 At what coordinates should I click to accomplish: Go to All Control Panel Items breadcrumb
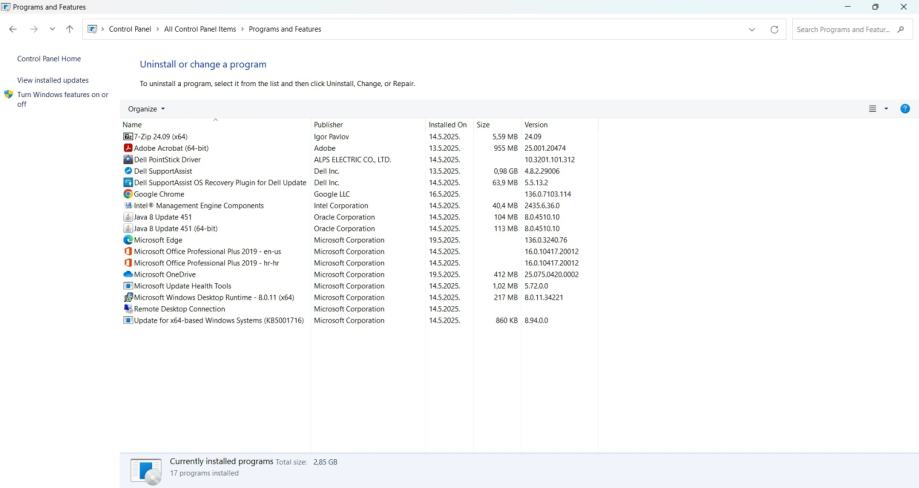tap(200, 29)
